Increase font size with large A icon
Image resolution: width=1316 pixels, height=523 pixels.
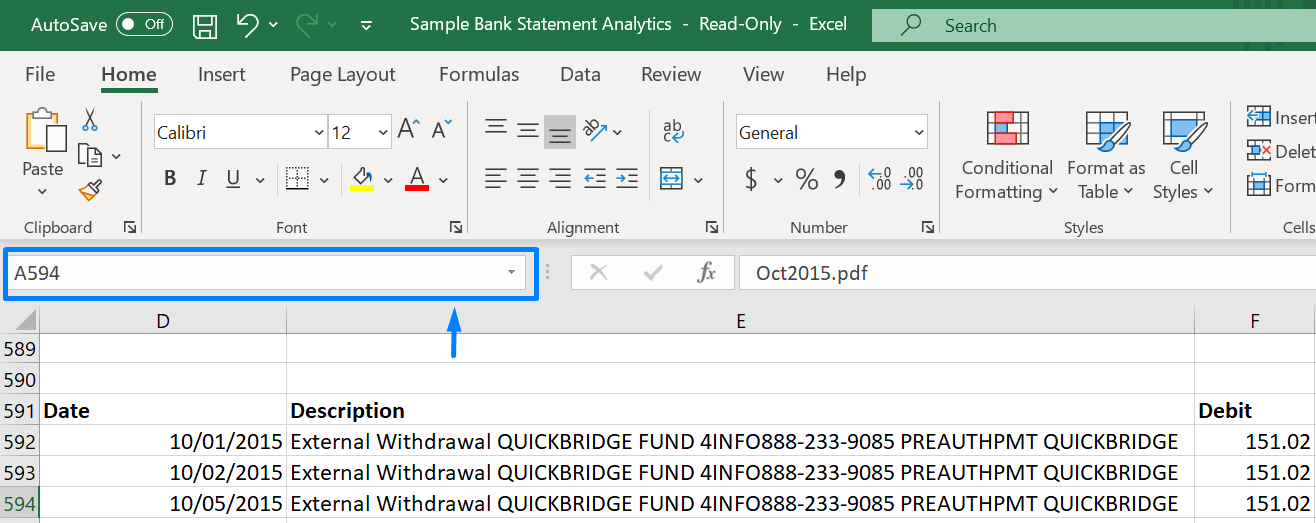click(x=408, y=129)
